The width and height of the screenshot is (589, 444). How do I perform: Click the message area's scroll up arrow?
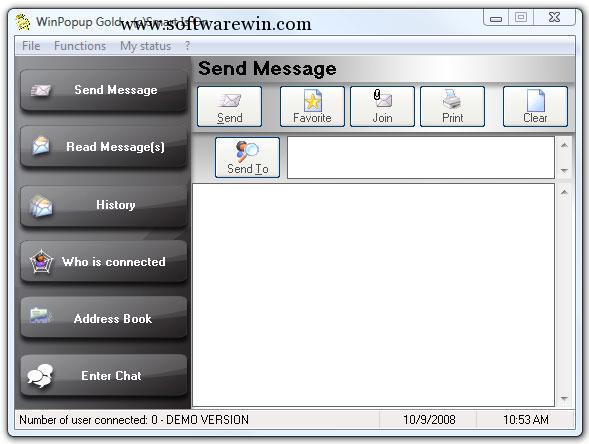[564, 192]
